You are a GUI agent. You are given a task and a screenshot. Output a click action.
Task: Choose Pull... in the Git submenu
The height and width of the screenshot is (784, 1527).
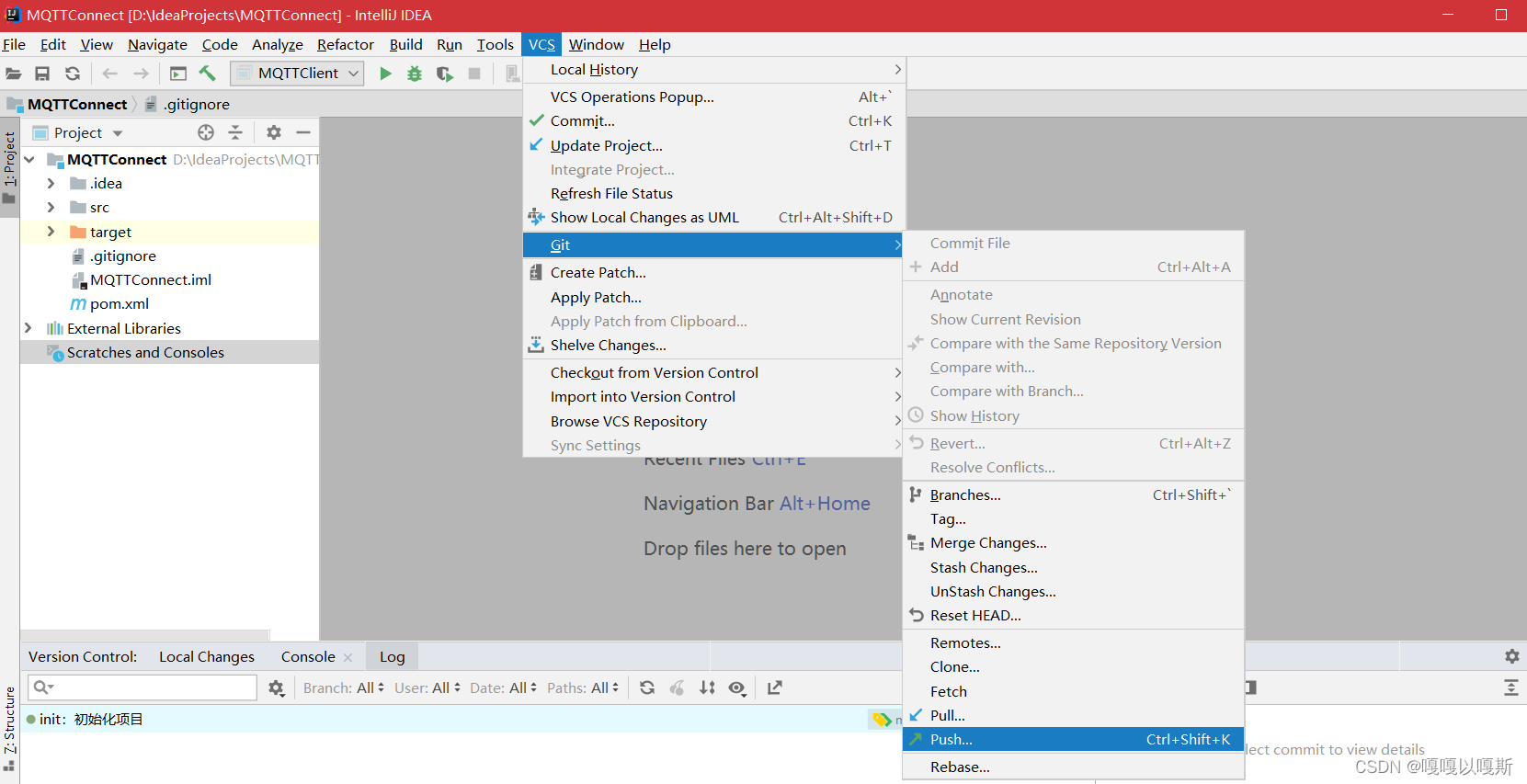(1074, 715)
